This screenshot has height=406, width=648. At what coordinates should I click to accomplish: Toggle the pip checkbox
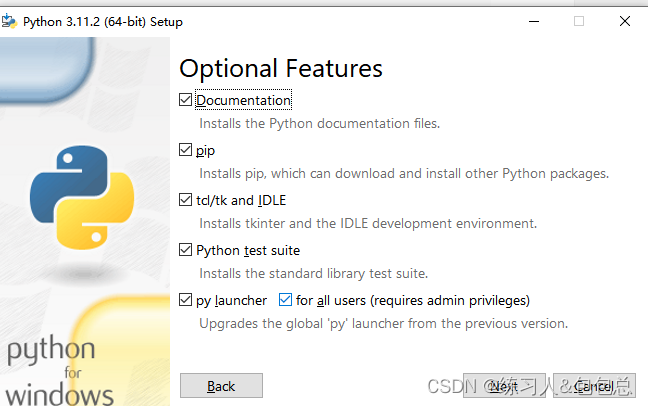186,150
